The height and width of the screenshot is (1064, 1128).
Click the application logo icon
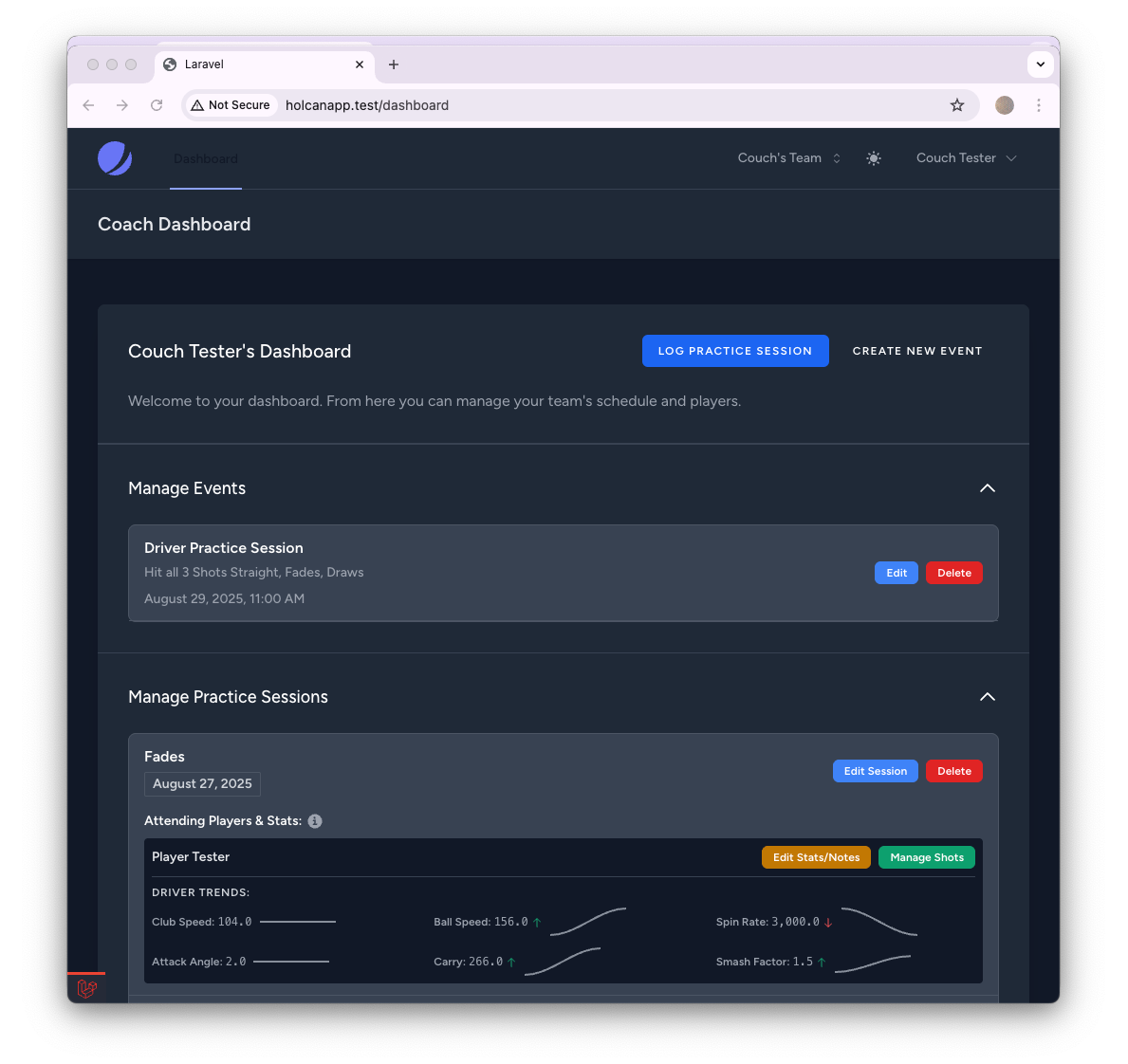(114, 158)
